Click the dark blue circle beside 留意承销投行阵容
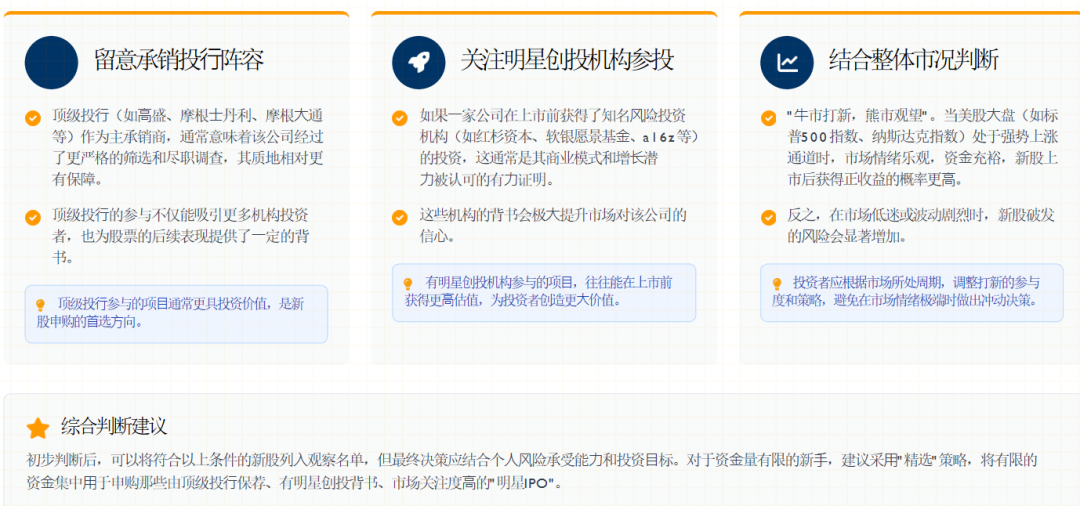This screenshot has height=506, width=1080. [51, 63]
